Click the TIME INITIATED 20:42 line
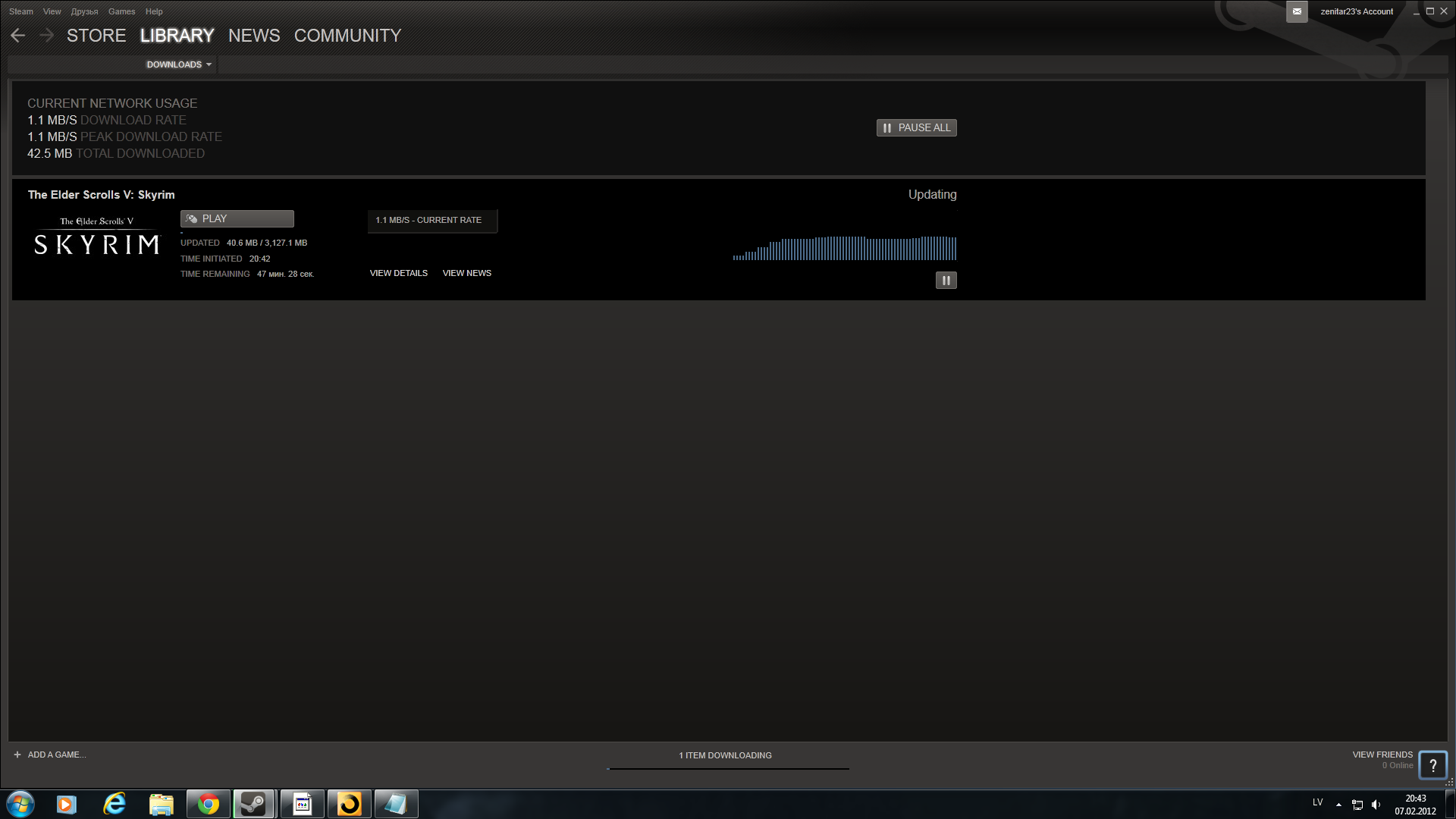1456x819 pixels. tap(225, 259)
